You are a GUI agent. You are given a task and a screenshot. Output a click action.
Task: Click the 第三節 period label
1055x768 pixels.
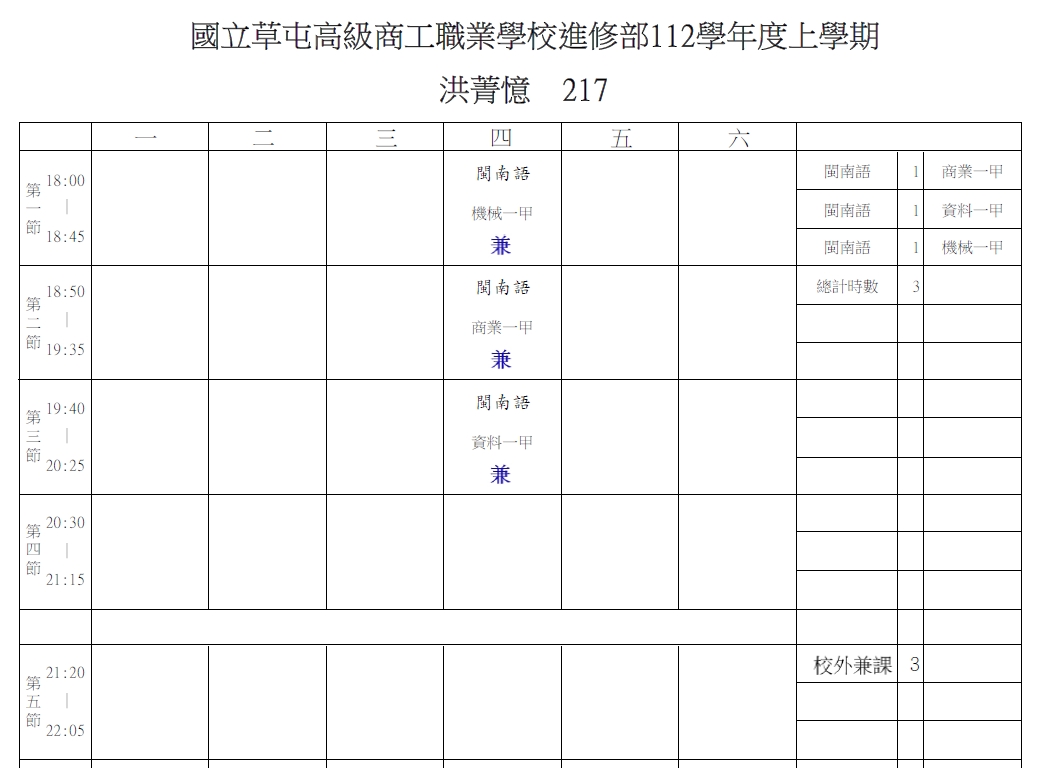click(x=34, y=435)
